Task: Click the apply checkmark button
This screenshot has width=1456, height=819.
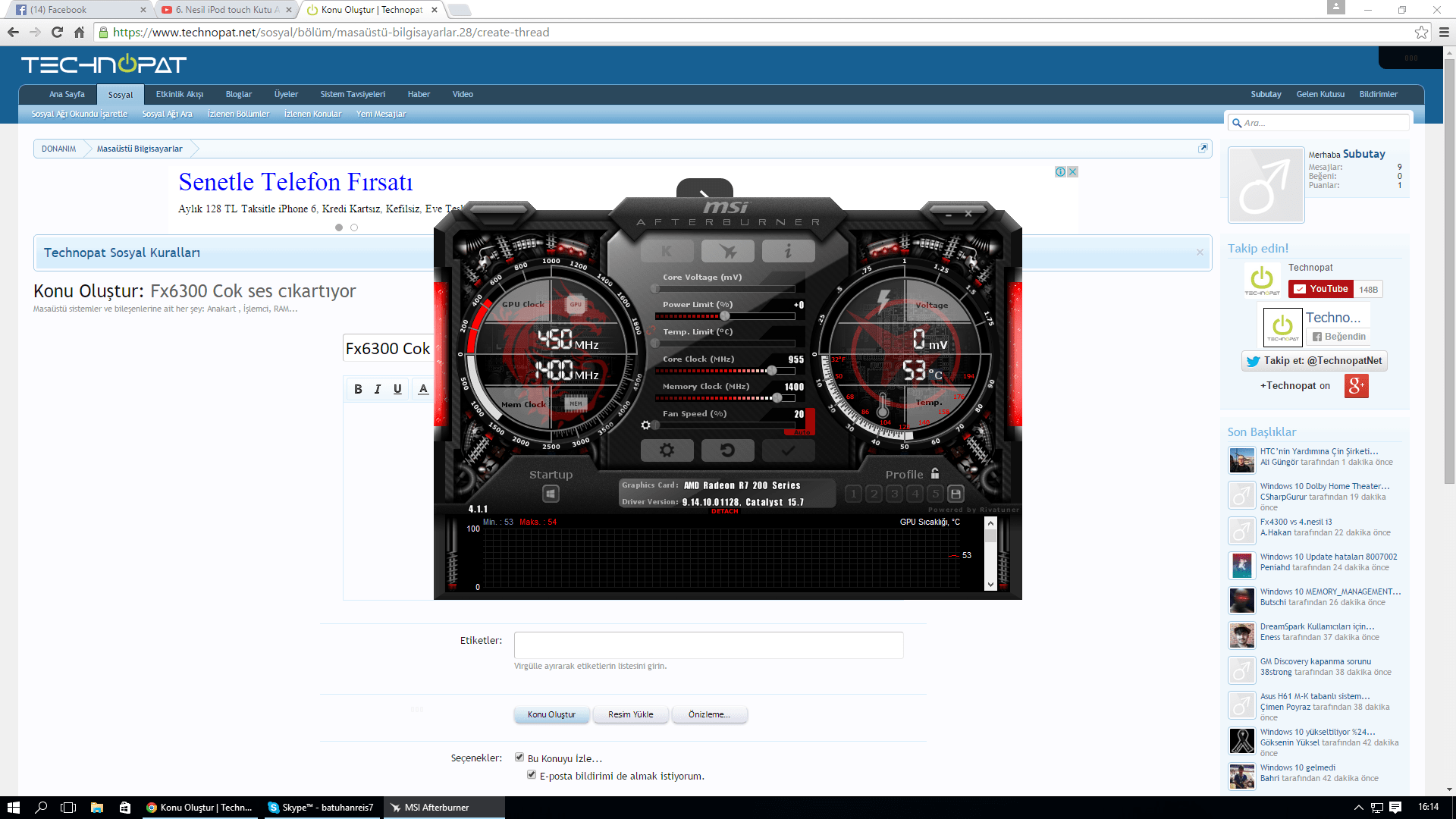Action: 788,450
